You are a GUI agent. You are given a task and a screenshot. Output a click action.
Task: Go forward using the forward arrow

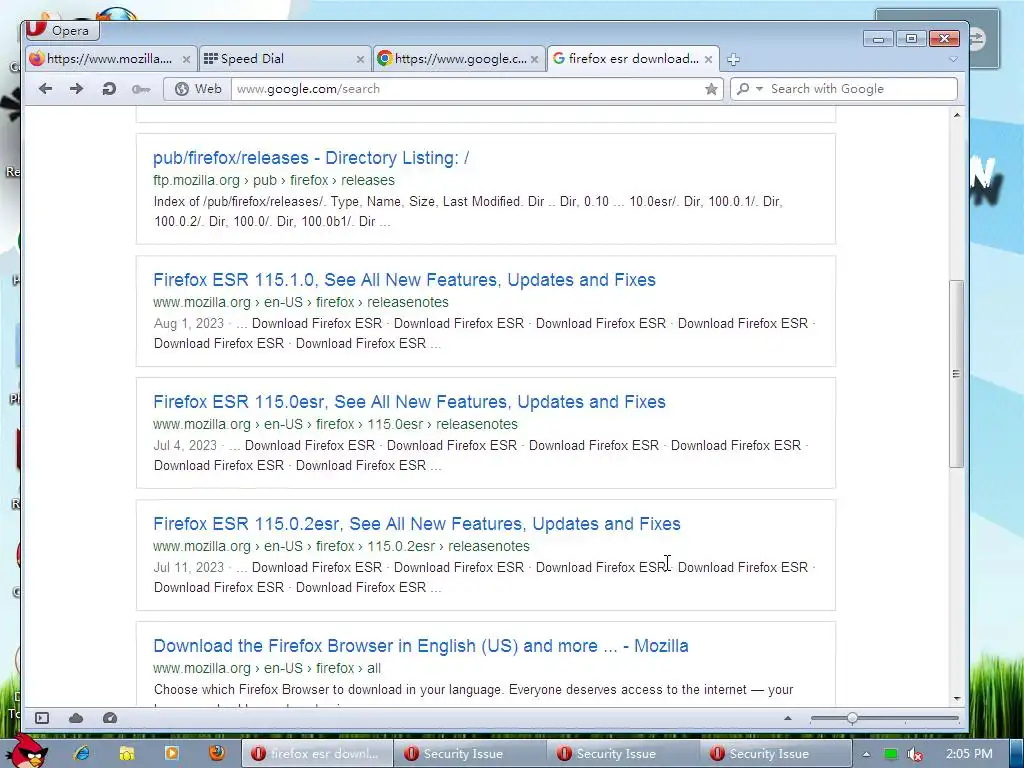(76, 89)
